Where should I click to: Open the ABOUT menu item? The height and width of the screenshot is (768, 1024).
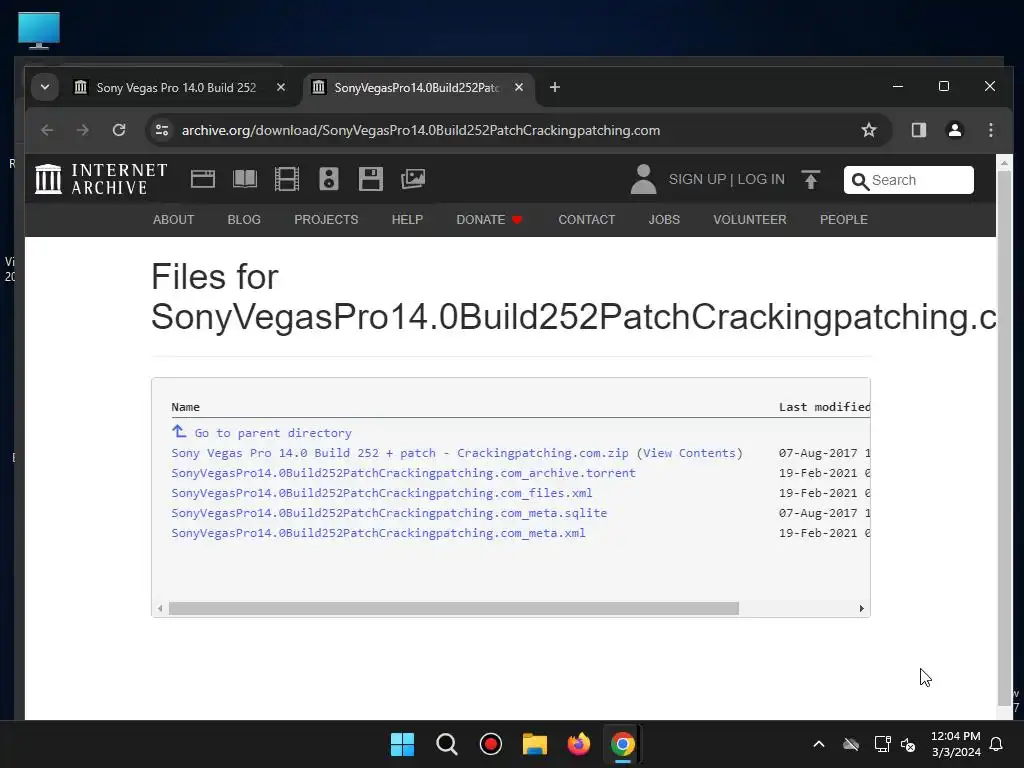pos(173,219)
